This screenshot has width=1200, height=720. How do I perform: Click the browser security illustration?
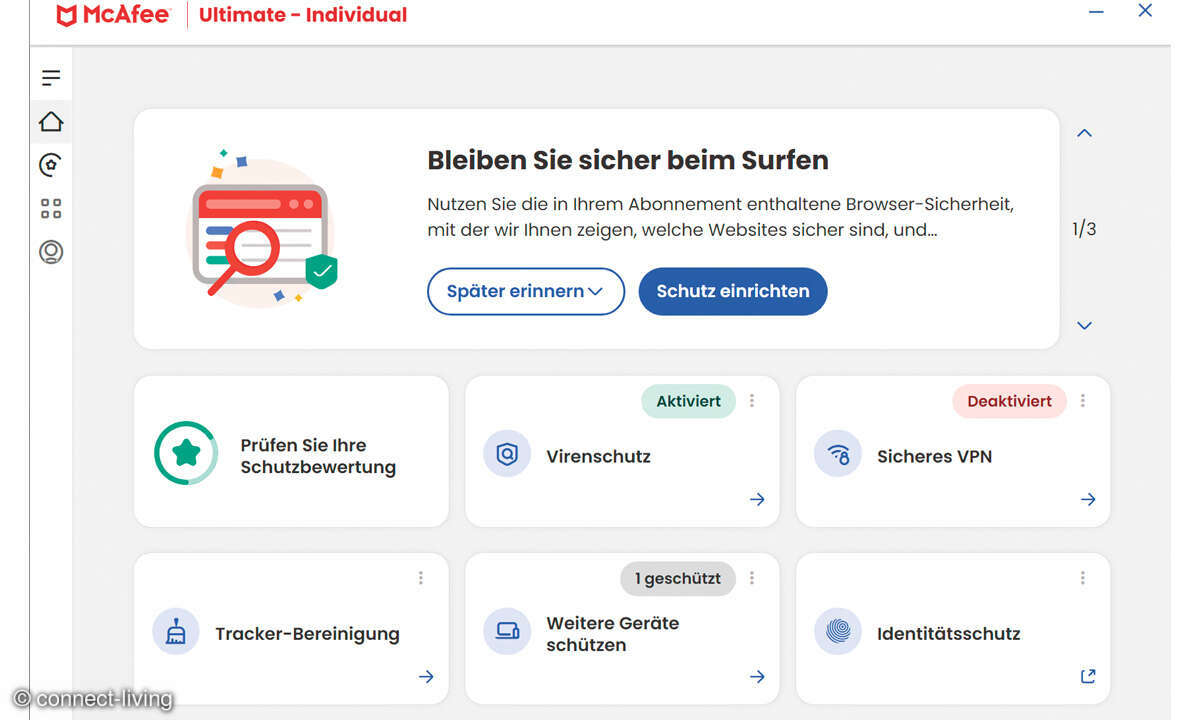(262, 229)
